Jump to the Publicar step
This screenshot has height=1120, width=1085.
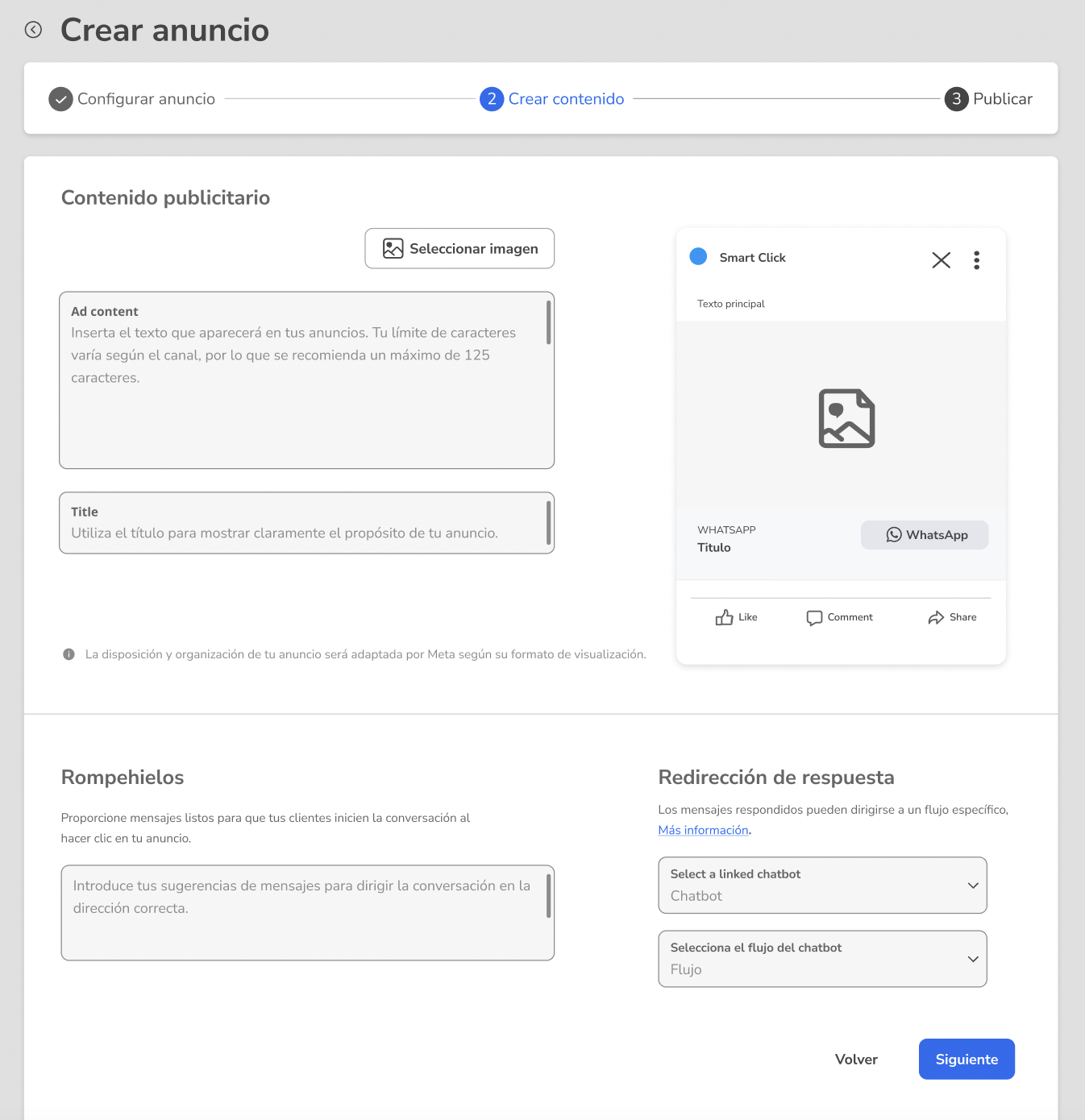click(x=988, y=99)
